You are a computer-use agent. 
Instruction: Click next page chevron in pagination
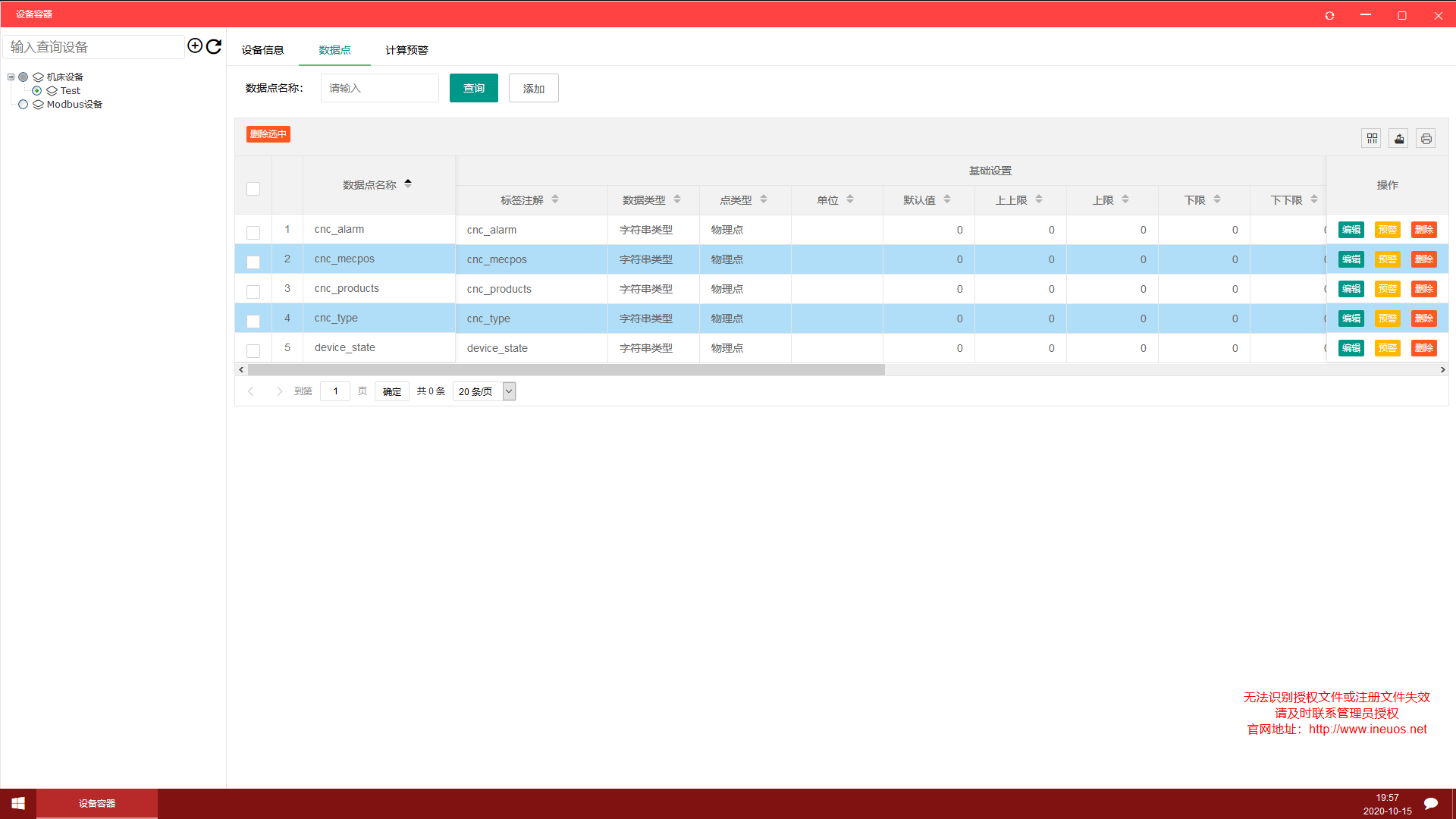click(279, 391)
